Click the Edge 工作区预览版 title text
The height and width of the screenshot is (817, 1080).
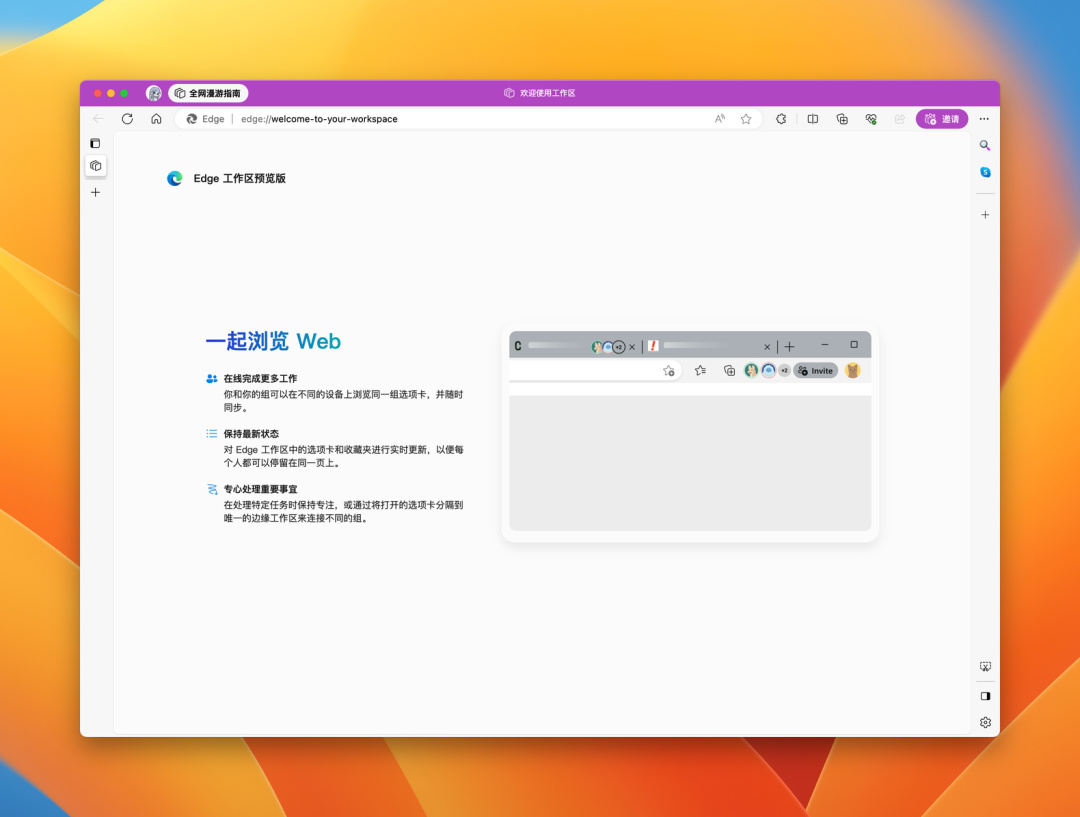point(240,178)
